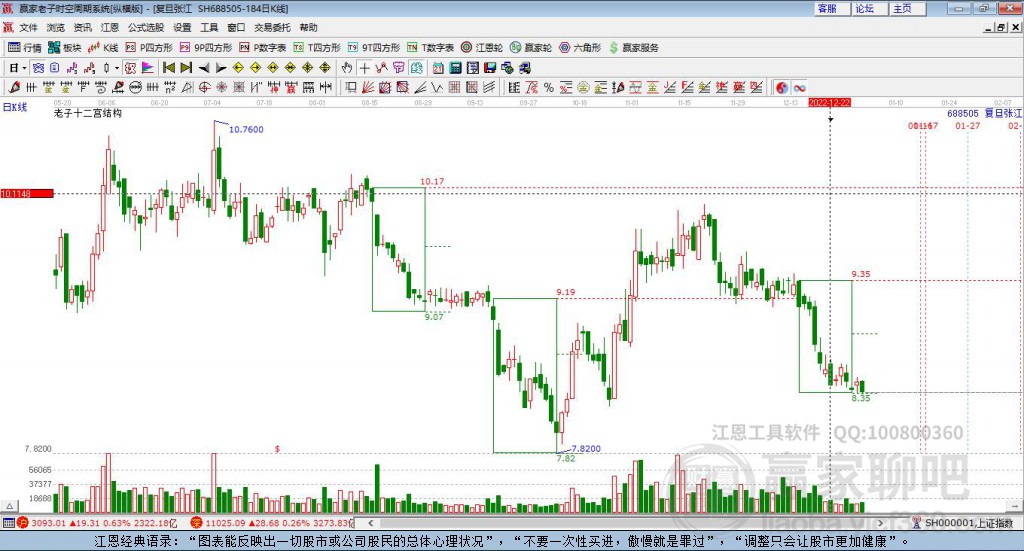
Task: Open 赢家服务 dollar-sign service
Action: (633, 47)
